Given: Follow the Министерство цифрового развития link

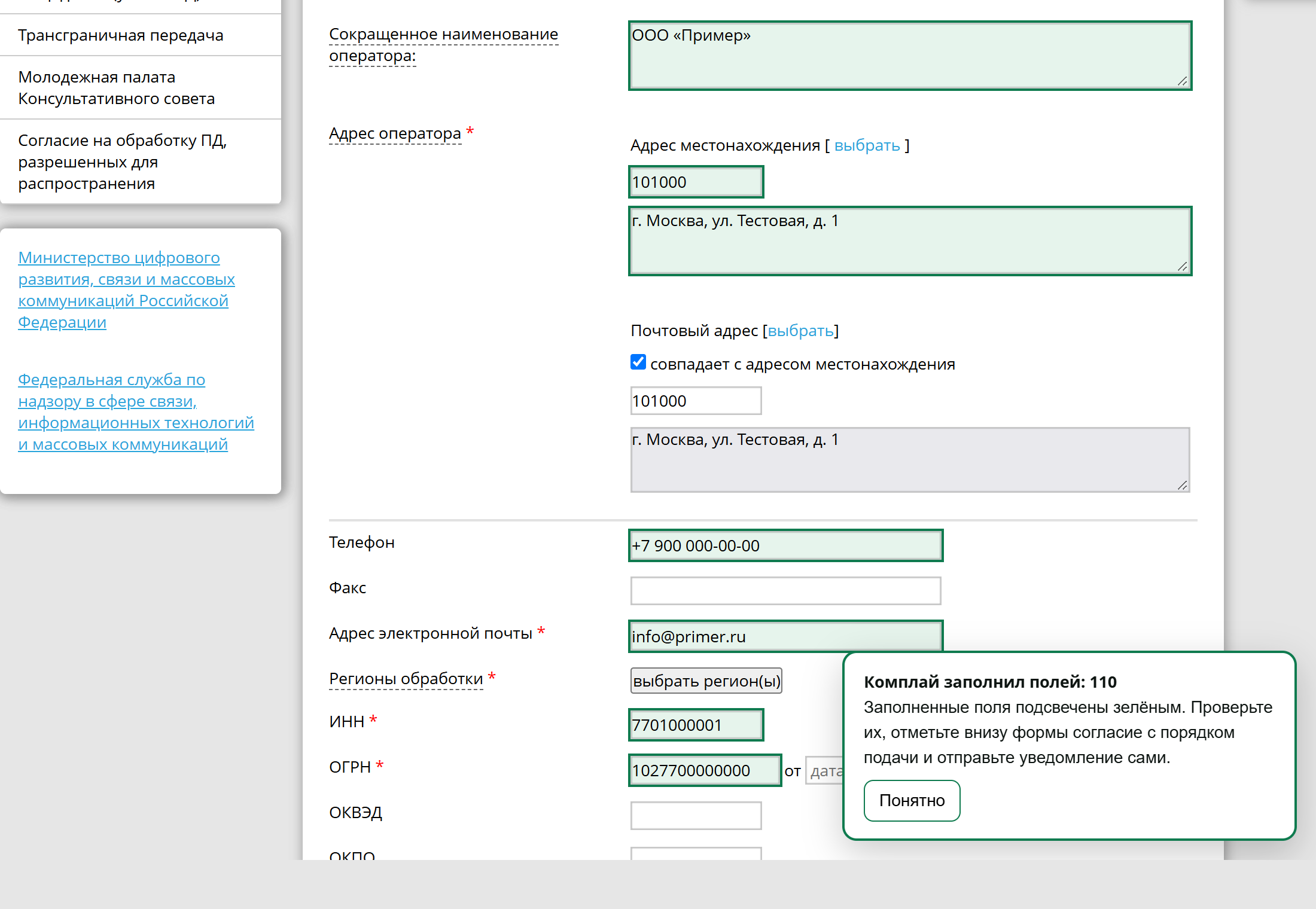Looking at the screenshot, I should point(126,290).
